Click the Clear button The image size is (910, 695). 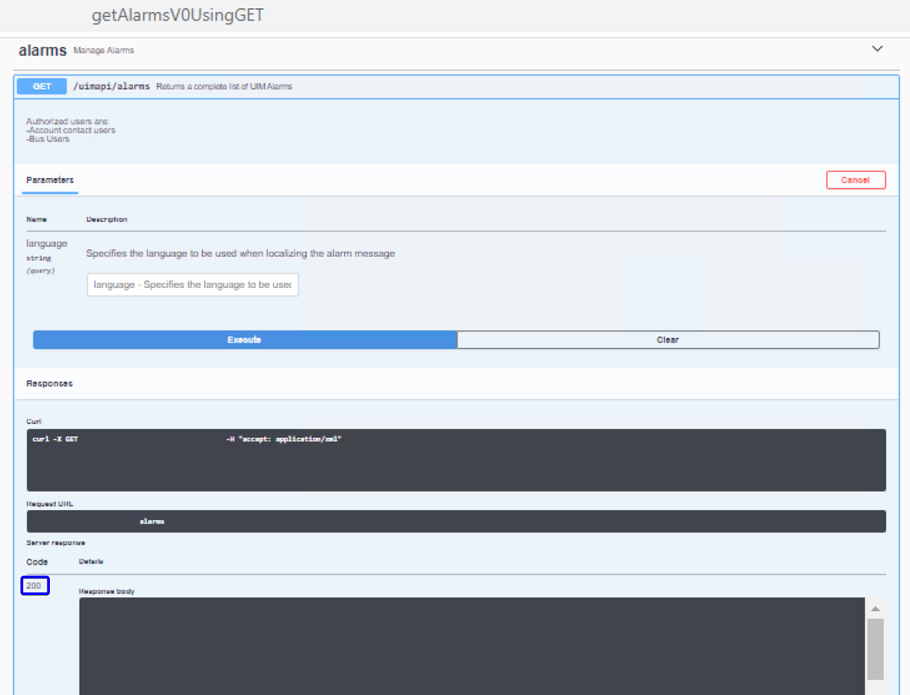[x=668, y=340]
